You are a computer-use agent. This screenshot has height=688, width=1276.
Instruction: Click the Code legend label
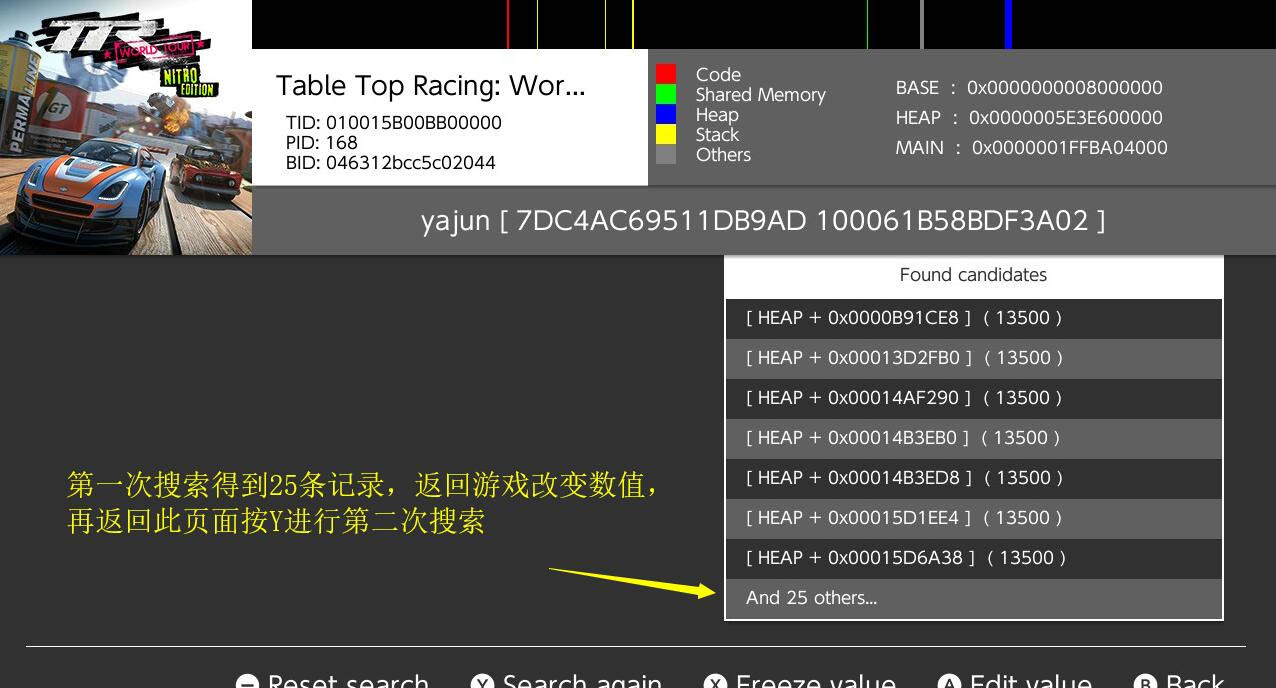point(718,75)
